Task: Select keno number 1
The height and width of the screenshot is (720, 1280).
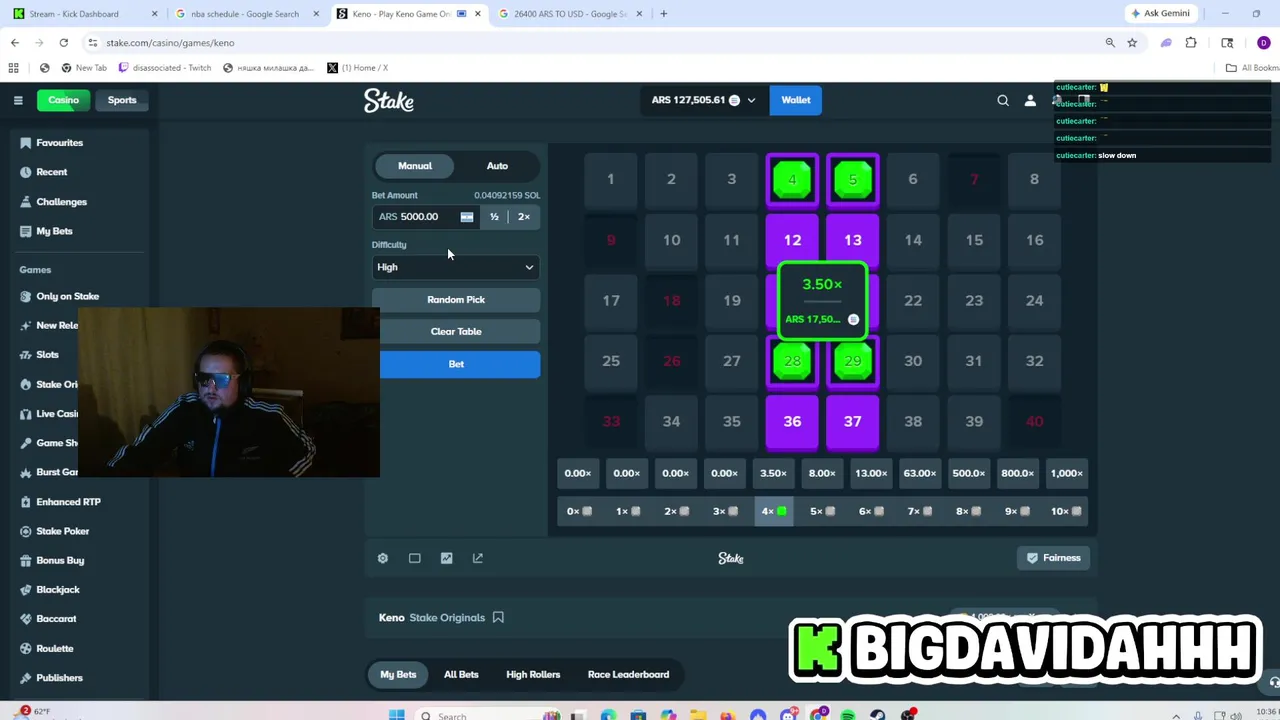Action: 611,180
